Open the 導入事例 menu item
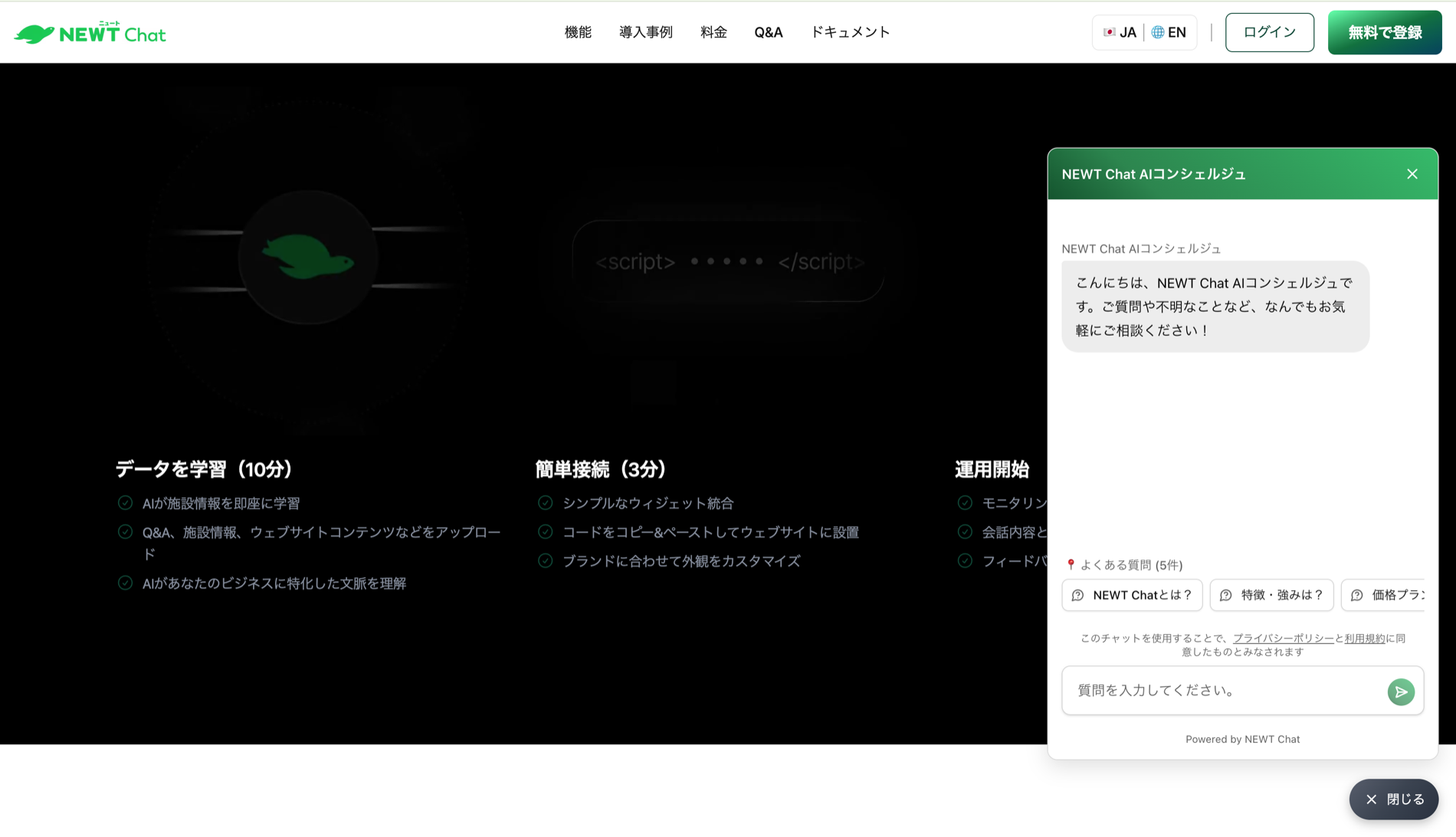This screenshot has height=837, width=1456. point(646,31)
